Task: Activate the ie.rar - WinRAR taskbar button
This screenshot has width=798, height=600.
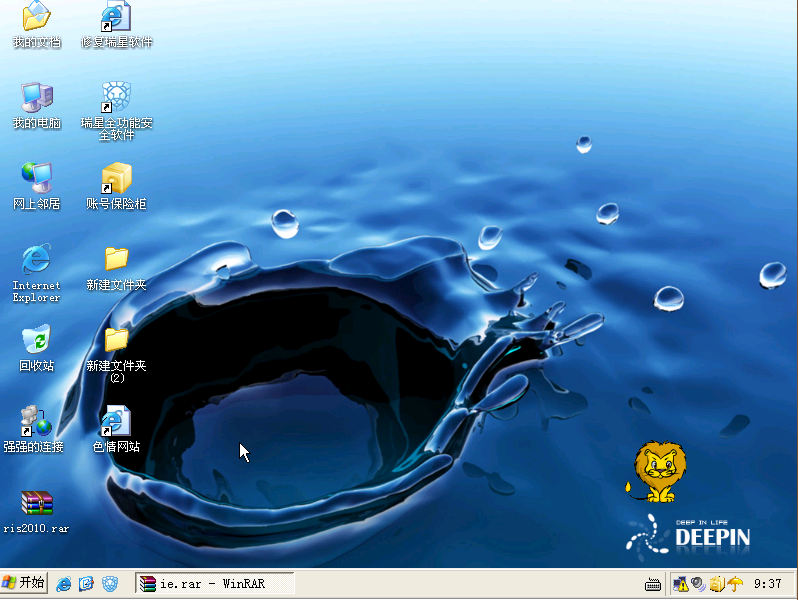Action: [x=215, y=583]
